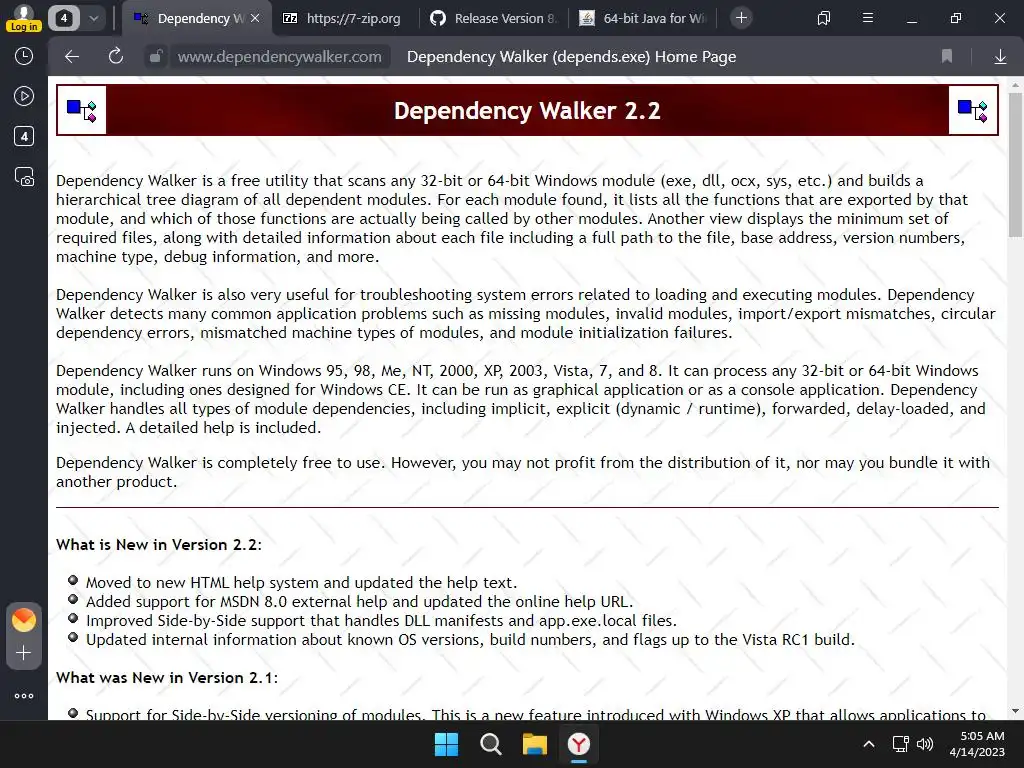1024x768 pixels.
Task: Click 'Moved to new HTML help system' bullet
Action: [301, 583]
